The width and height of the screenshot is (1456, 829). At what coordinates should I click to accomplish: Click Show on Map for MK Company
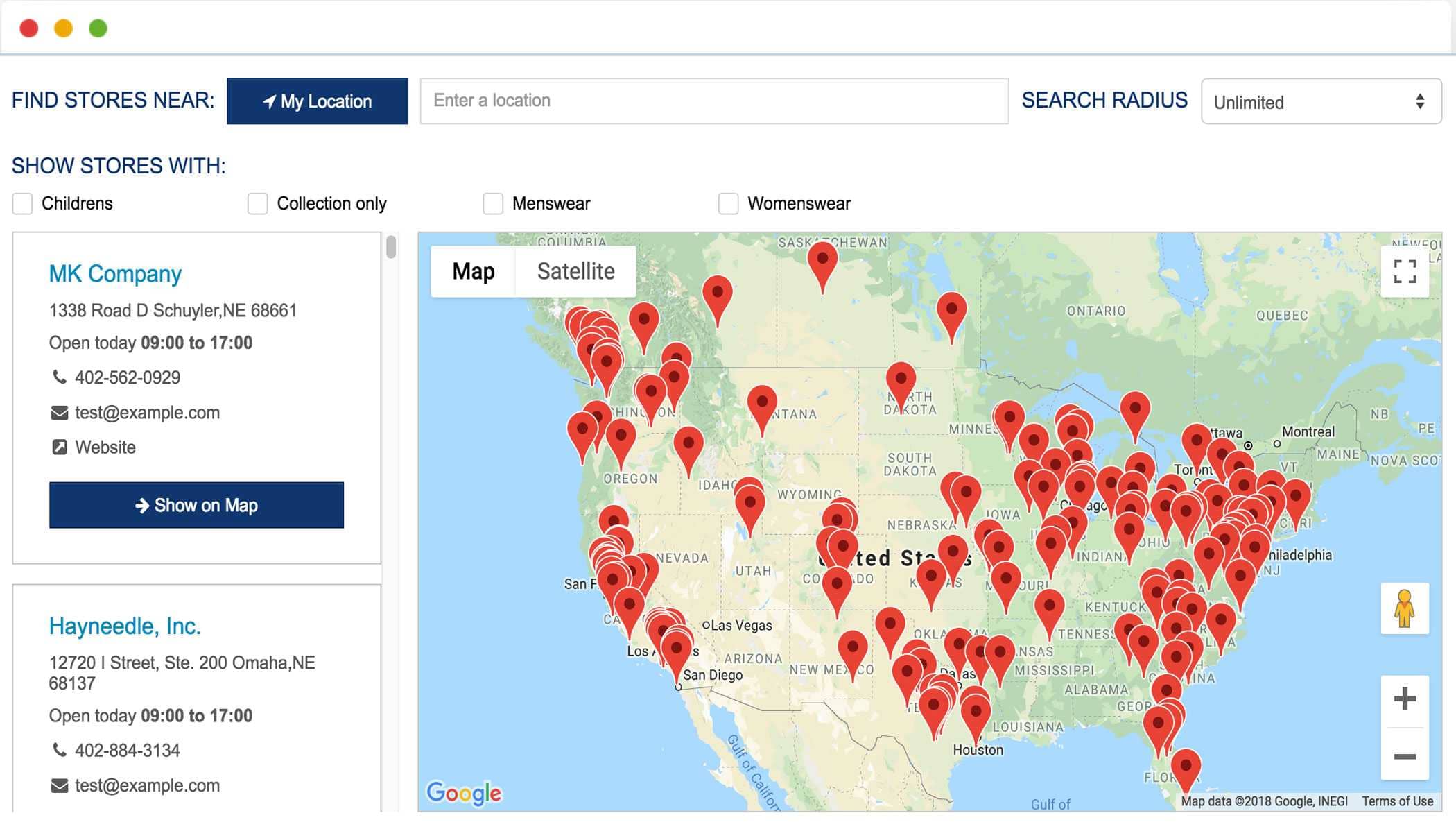click(196, 505)
